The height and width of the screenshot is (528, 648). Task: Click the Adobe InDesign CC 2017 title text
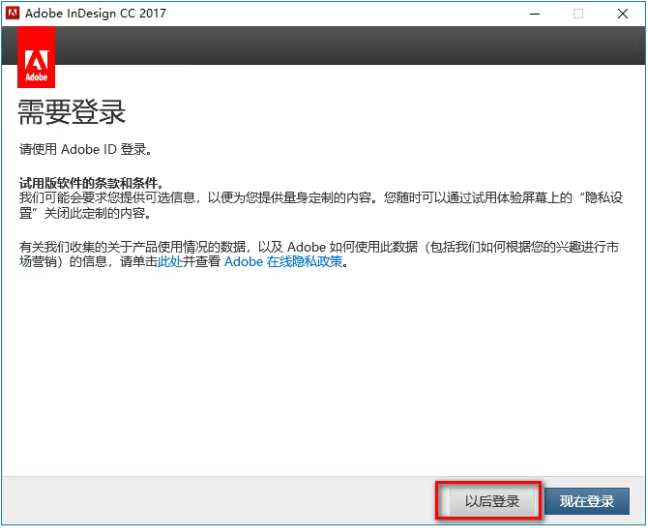98,14
